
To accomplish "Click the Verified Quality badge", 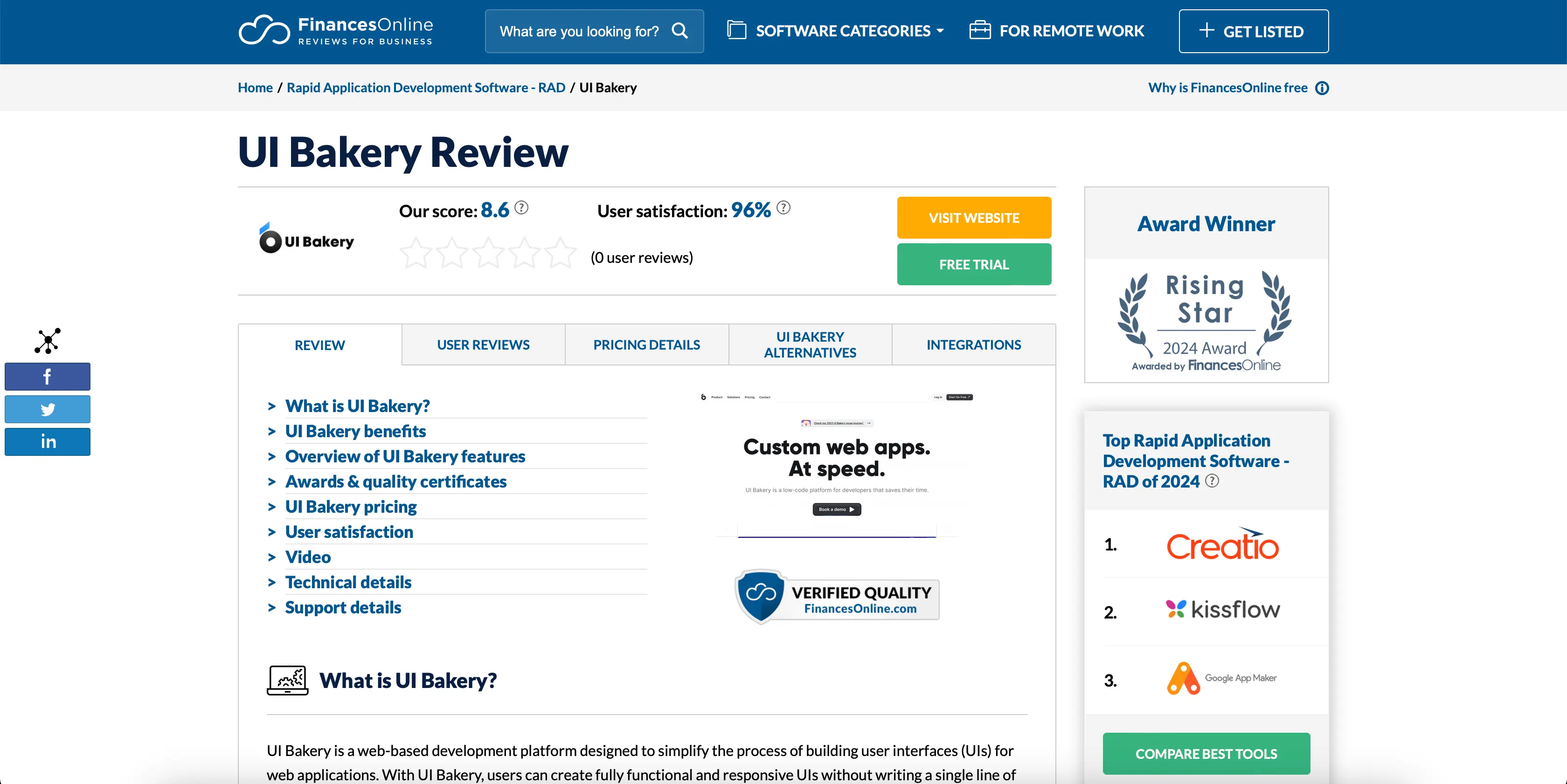I will click(x=837, y=597).
